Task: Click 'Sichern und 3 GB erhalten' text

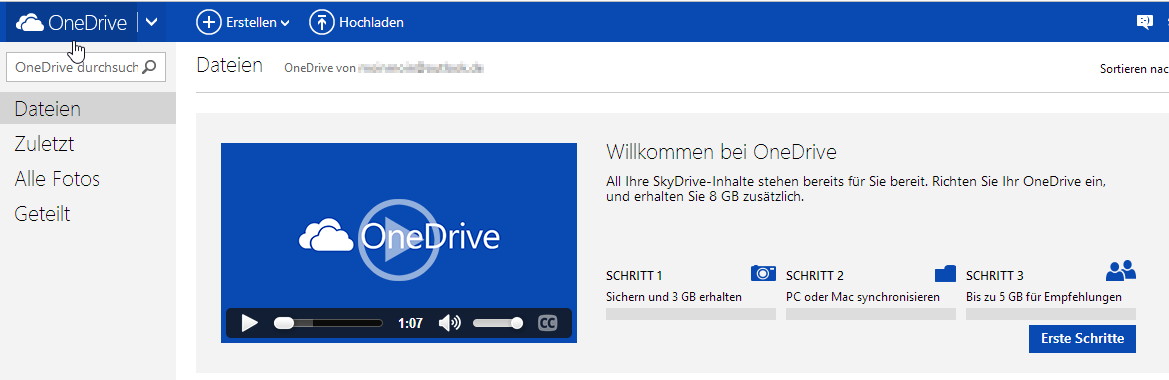Action: [674, 297]
